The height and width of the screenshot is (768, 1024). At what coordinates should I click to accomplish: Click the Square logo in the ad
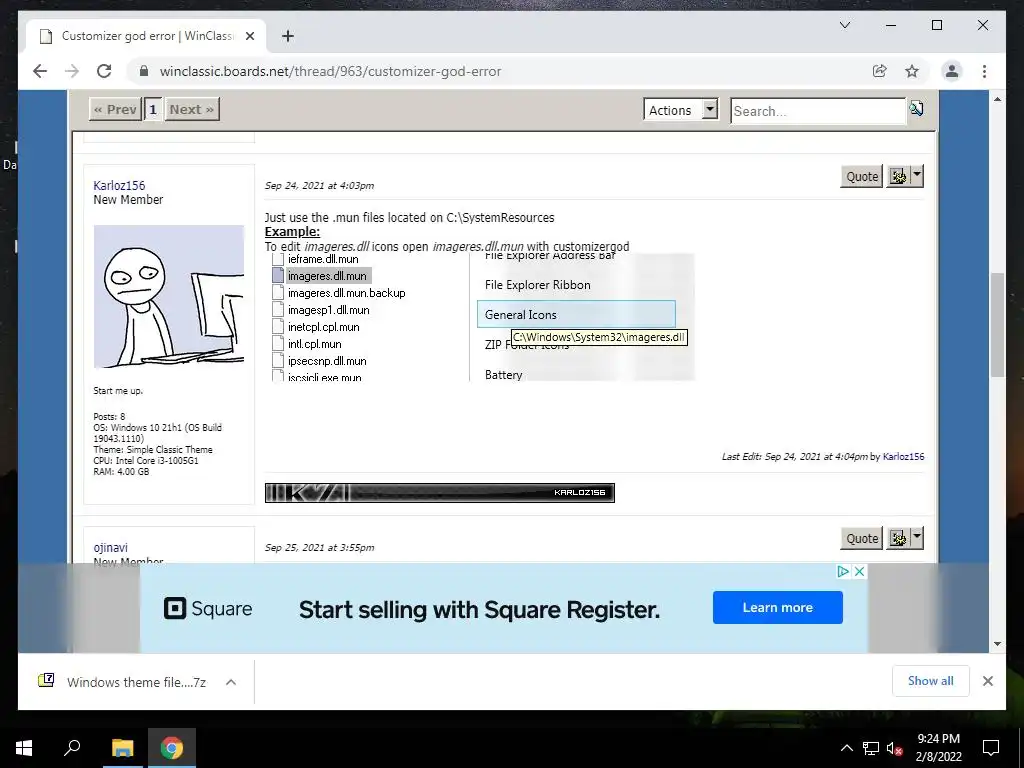(208, 608)
